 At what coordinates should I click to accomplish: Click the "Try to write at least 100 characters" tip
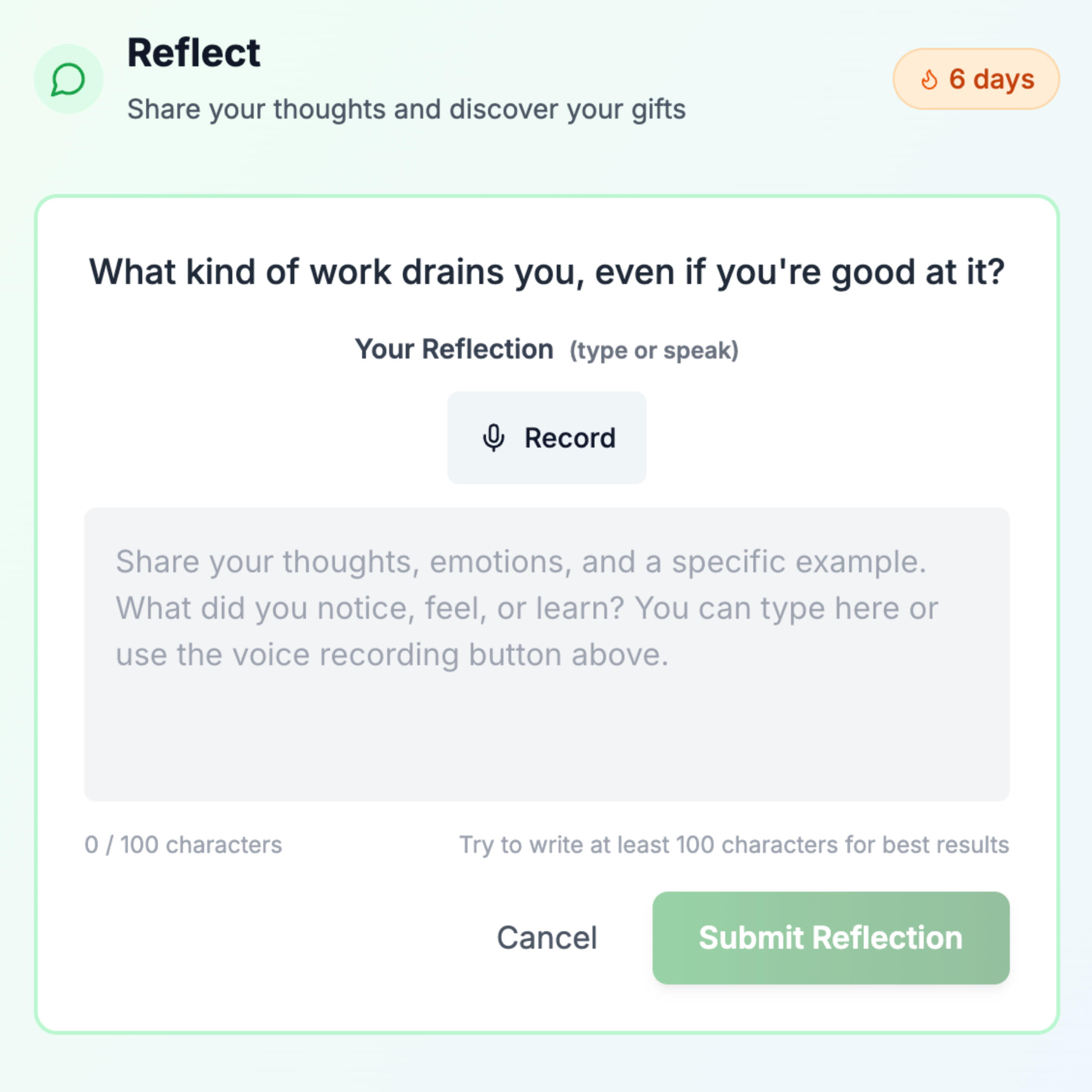coord(734,845)
